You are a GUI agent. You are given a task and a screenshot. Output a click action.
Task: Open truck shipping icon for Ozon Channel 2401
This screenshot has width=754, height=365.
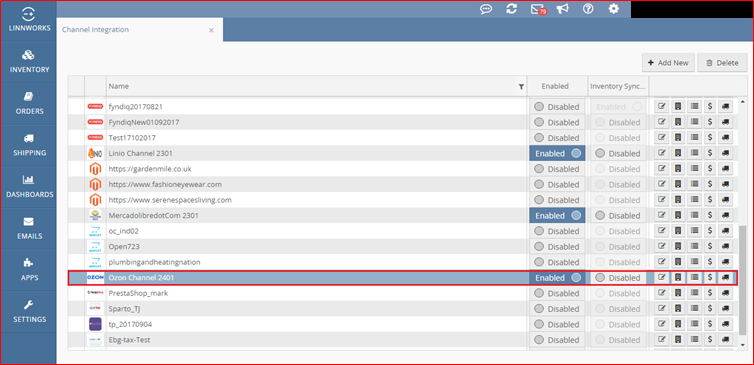(x=726, y=277)
